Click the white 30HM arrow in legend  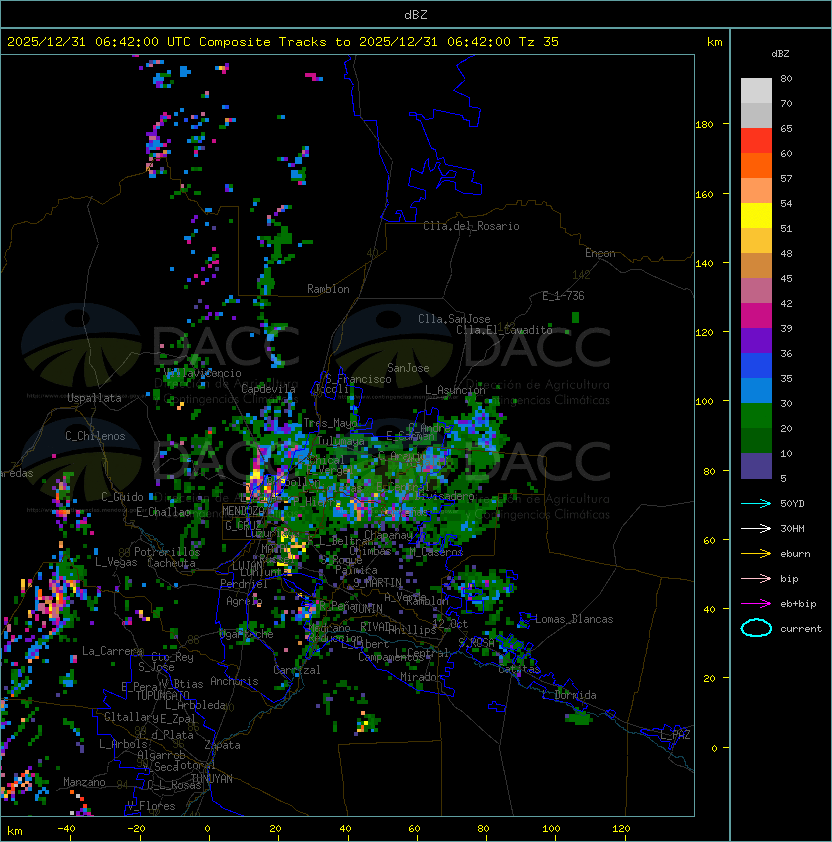pos(756,528)
